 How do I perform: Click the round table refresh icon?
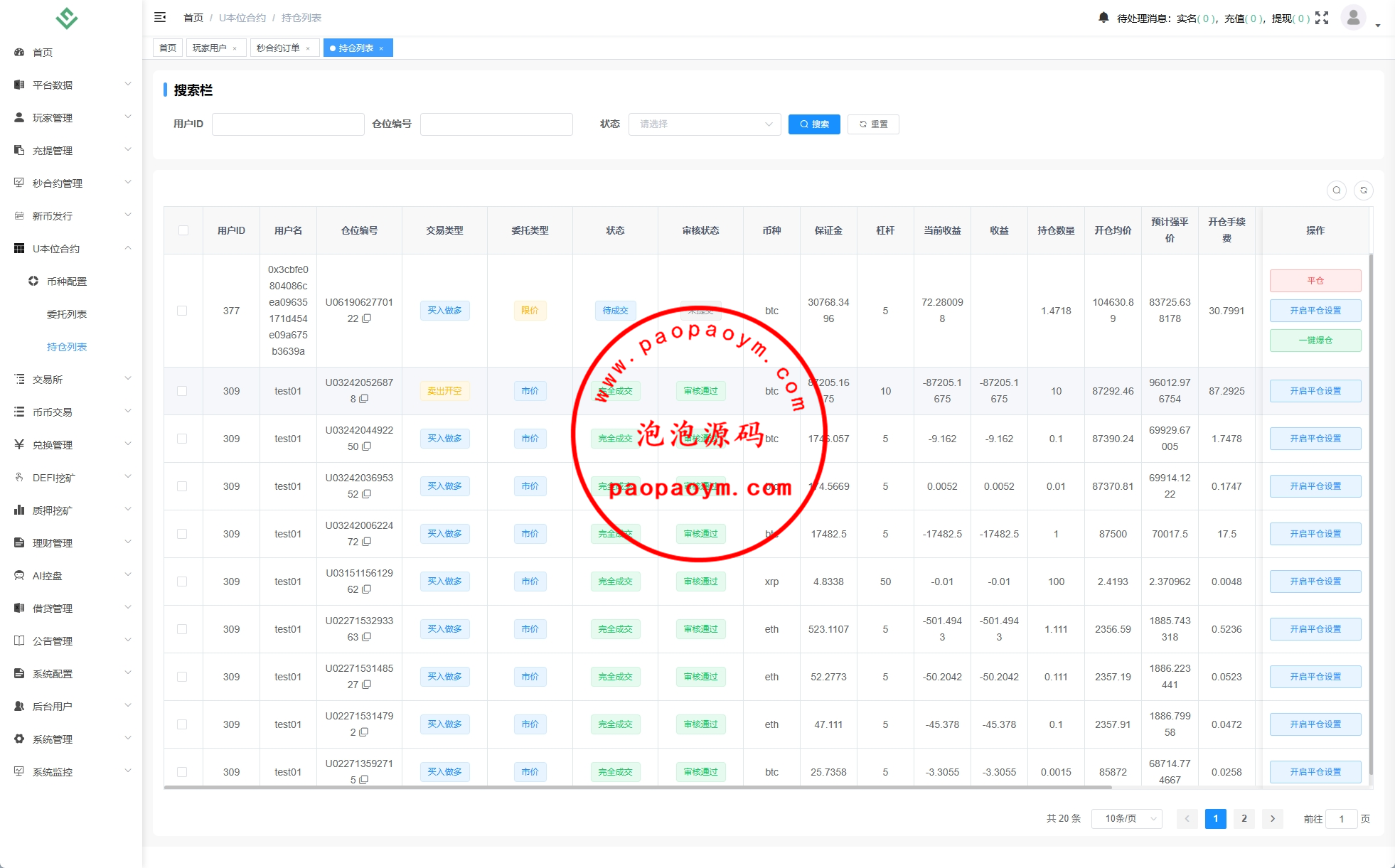(x=1363, y=191)
